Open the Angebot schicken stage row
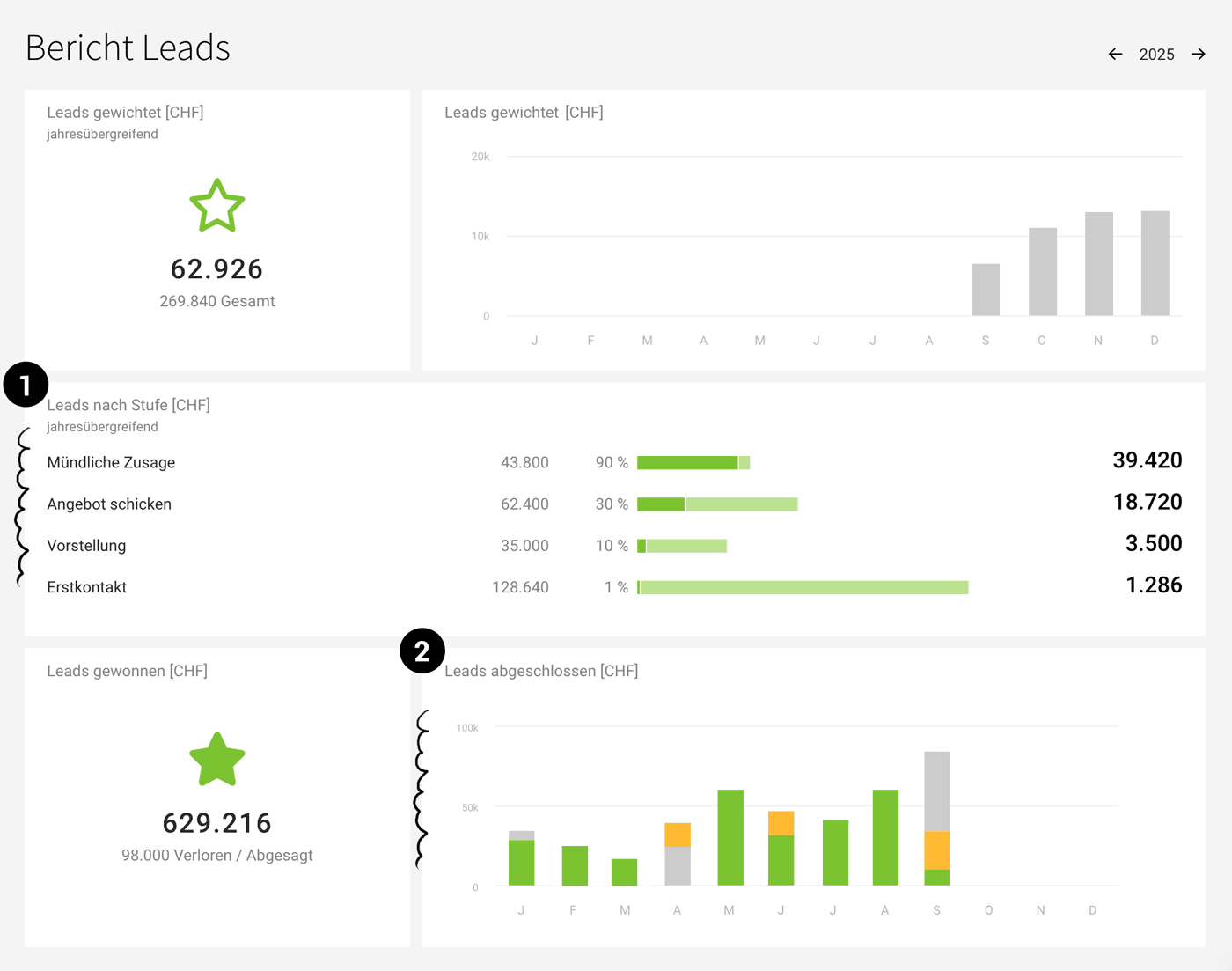The image size is (1232, 971). pyautogui.click(x=109, y=504)
